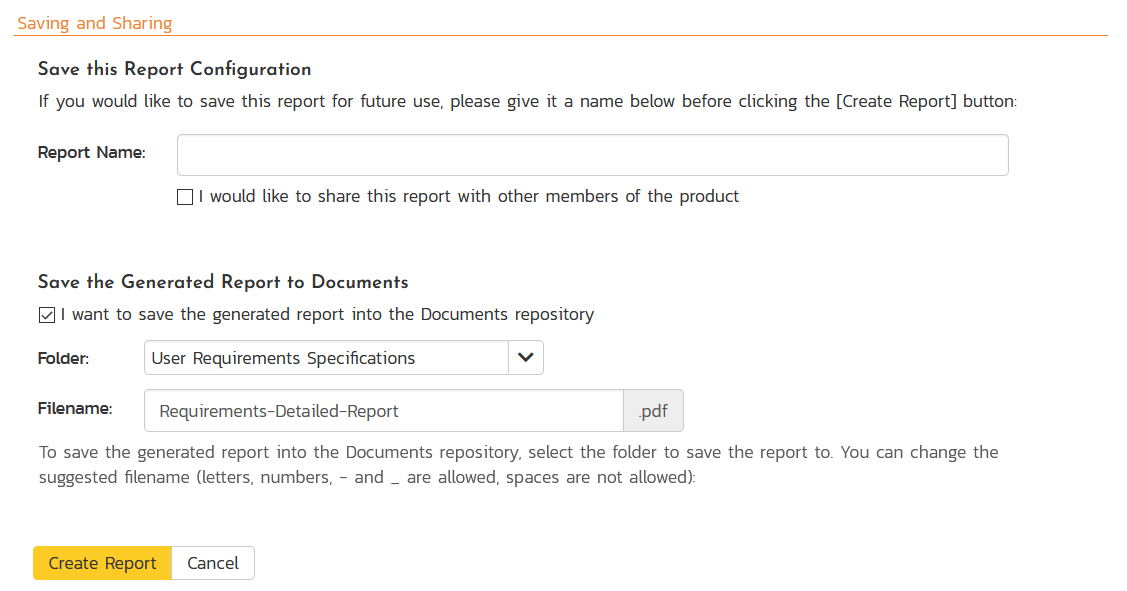This screenshot has height=591, width=1127.
Task: Enable sharing report with other product members
Action: click(185, 197)
